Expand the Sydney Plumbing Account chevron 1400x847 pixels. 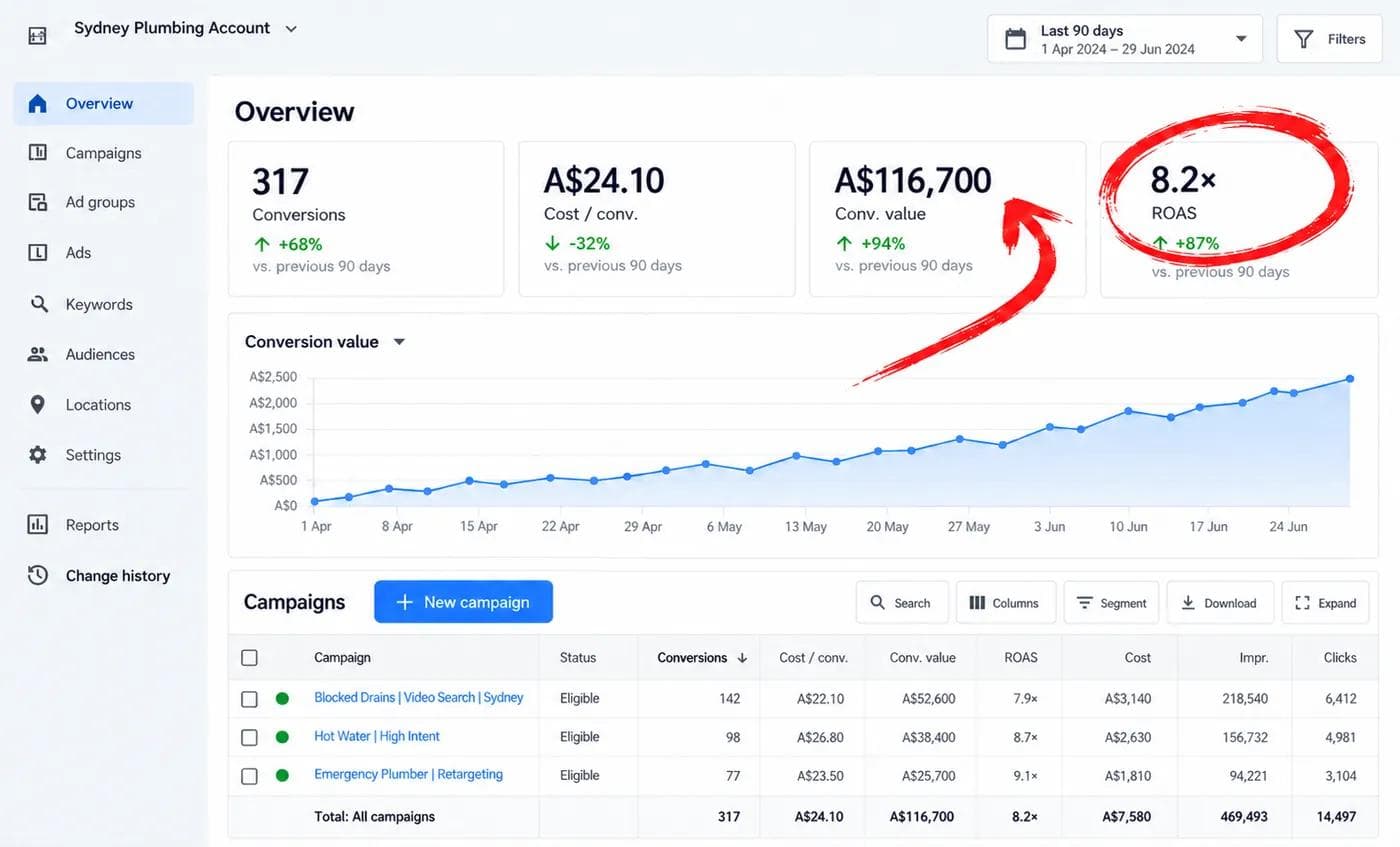pyautogui.click(x=291, y=29)
